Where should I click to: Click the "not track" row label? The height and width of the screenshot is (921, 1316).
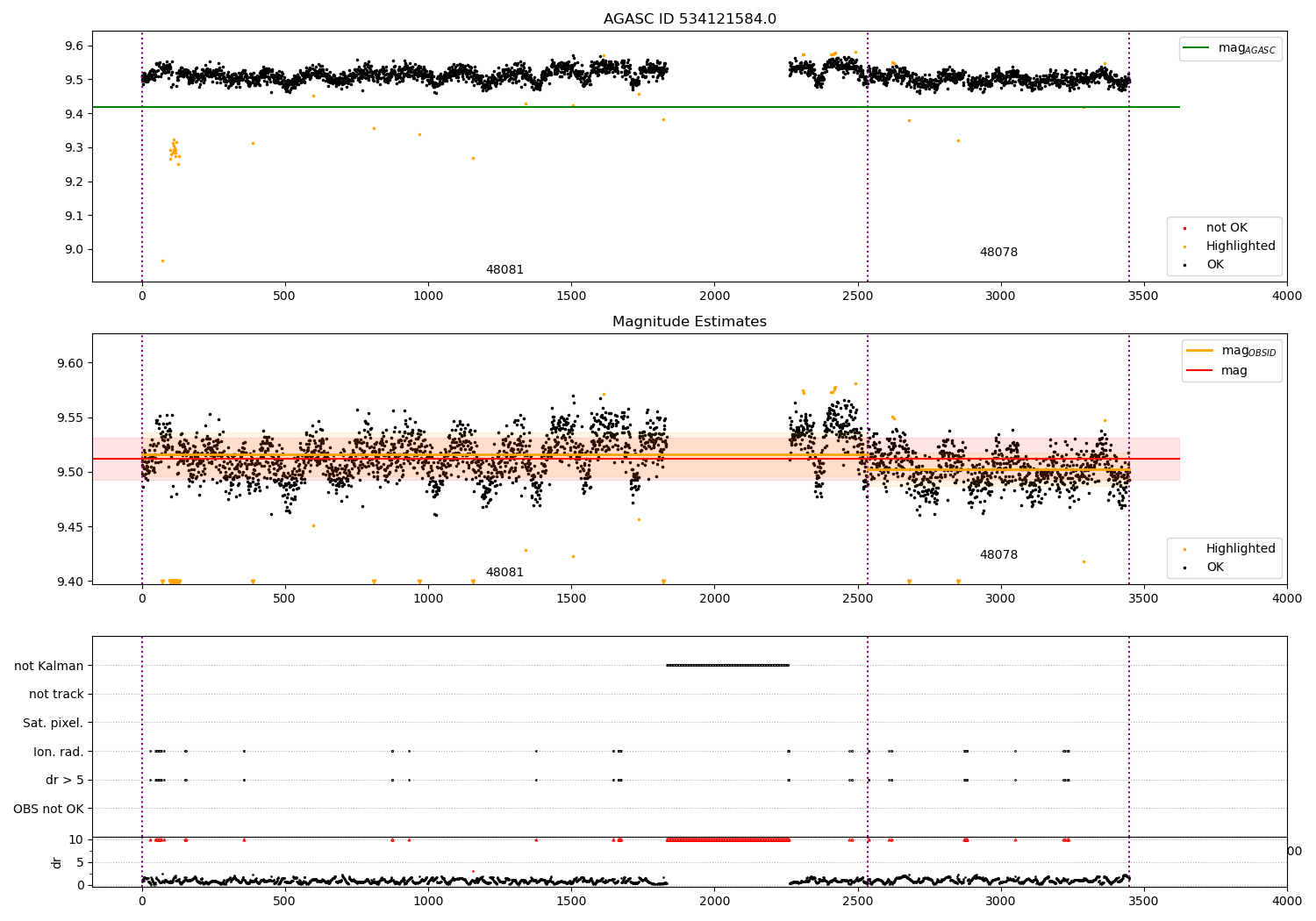click(x=56, y=695)
